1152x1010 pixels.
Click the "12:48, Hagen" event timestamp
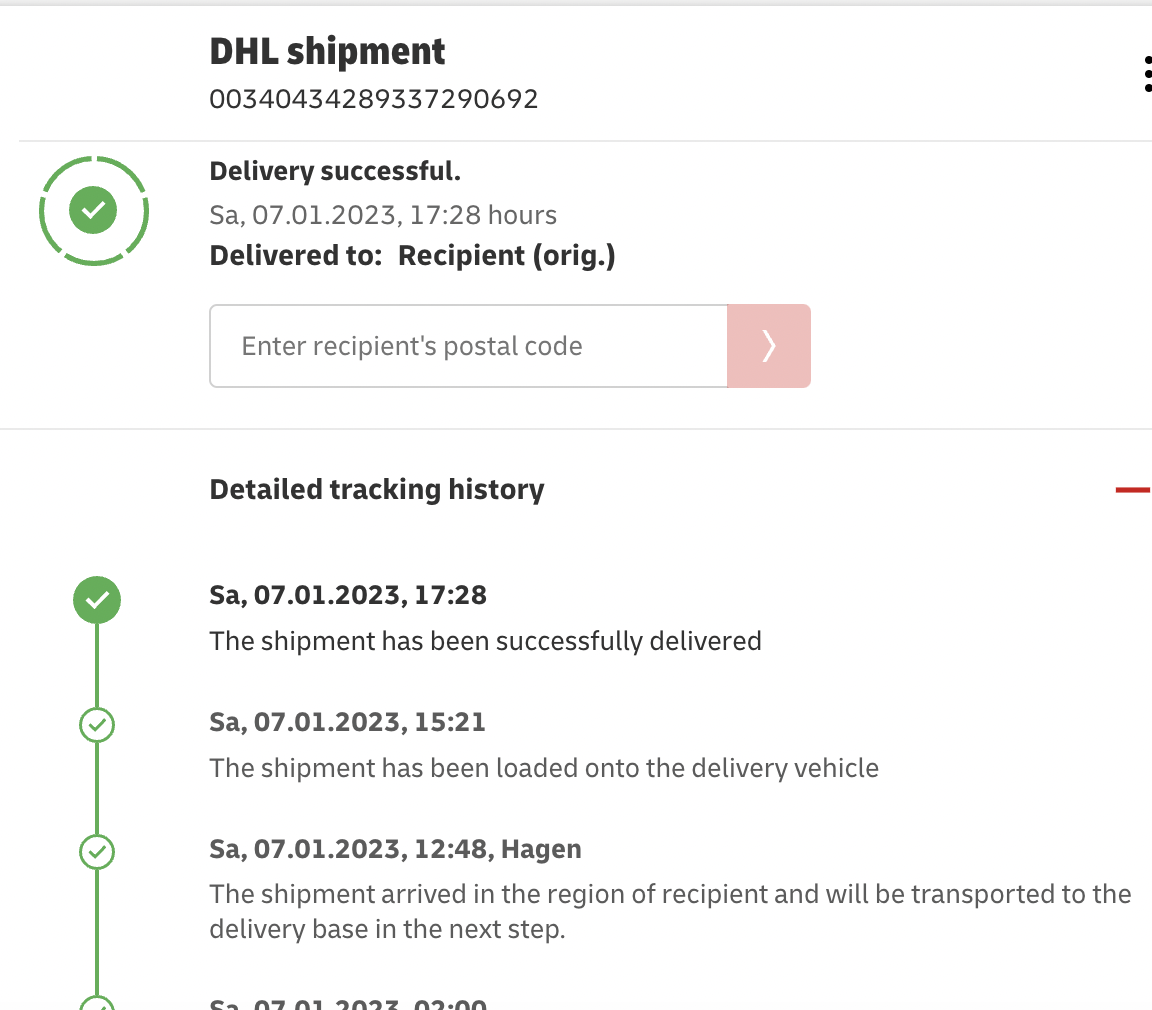coord(395,849)
